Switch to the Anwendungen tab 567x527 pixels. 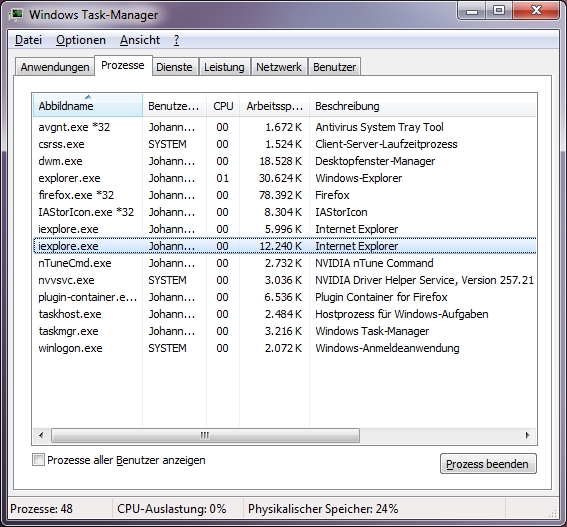55,67
